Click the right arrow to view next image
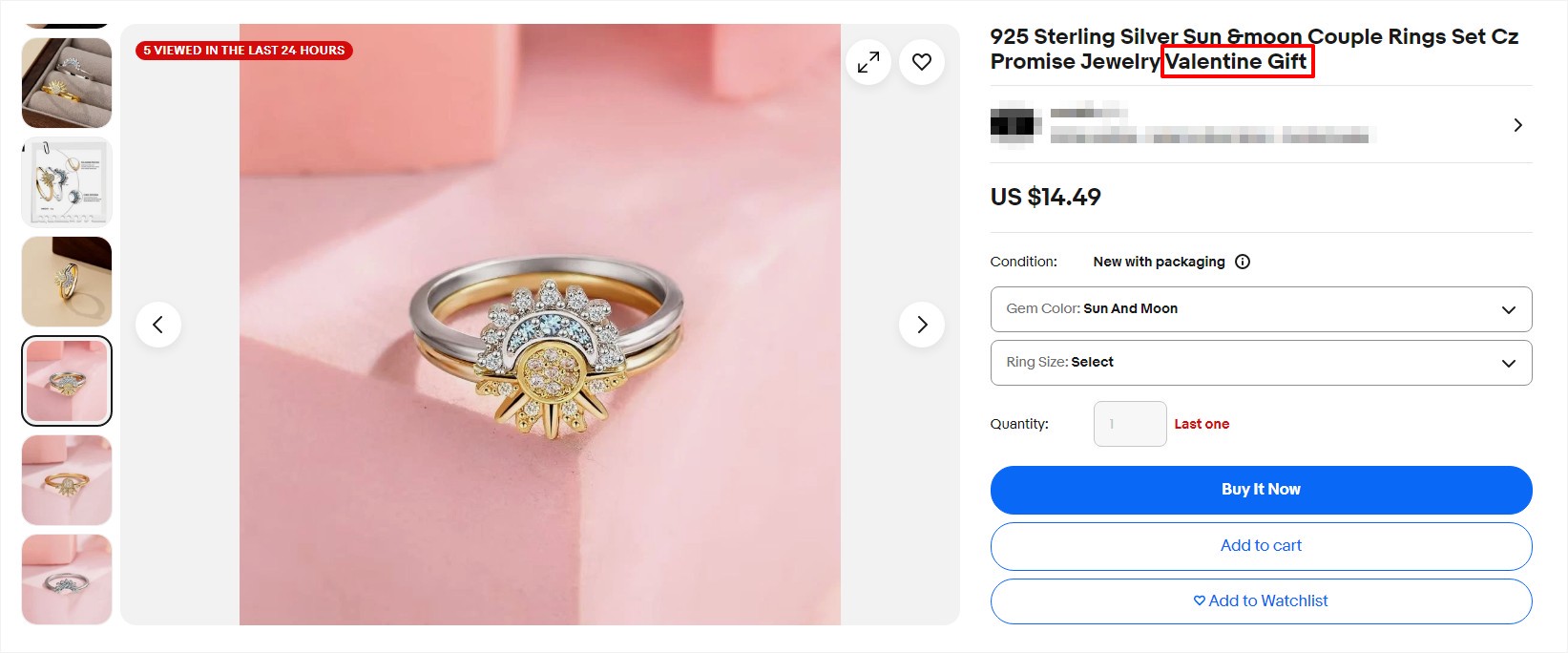This screenshot has height=653, width=1568. 921,325
